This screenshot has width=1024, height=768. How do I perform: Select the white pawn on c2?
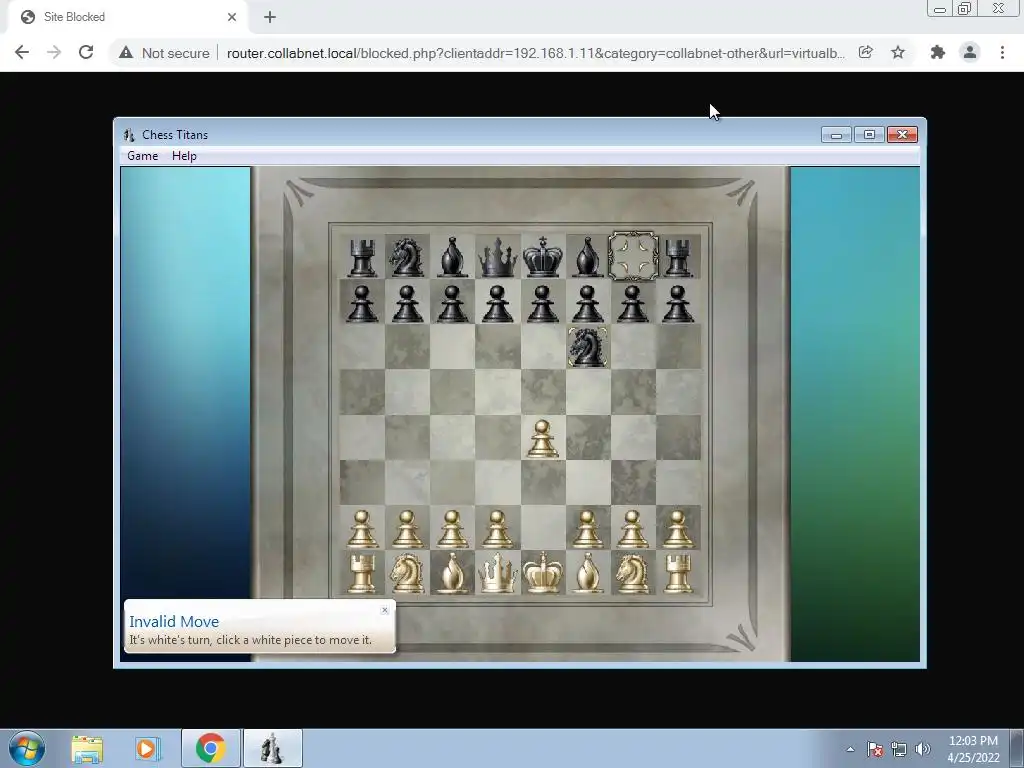[453, 528]
